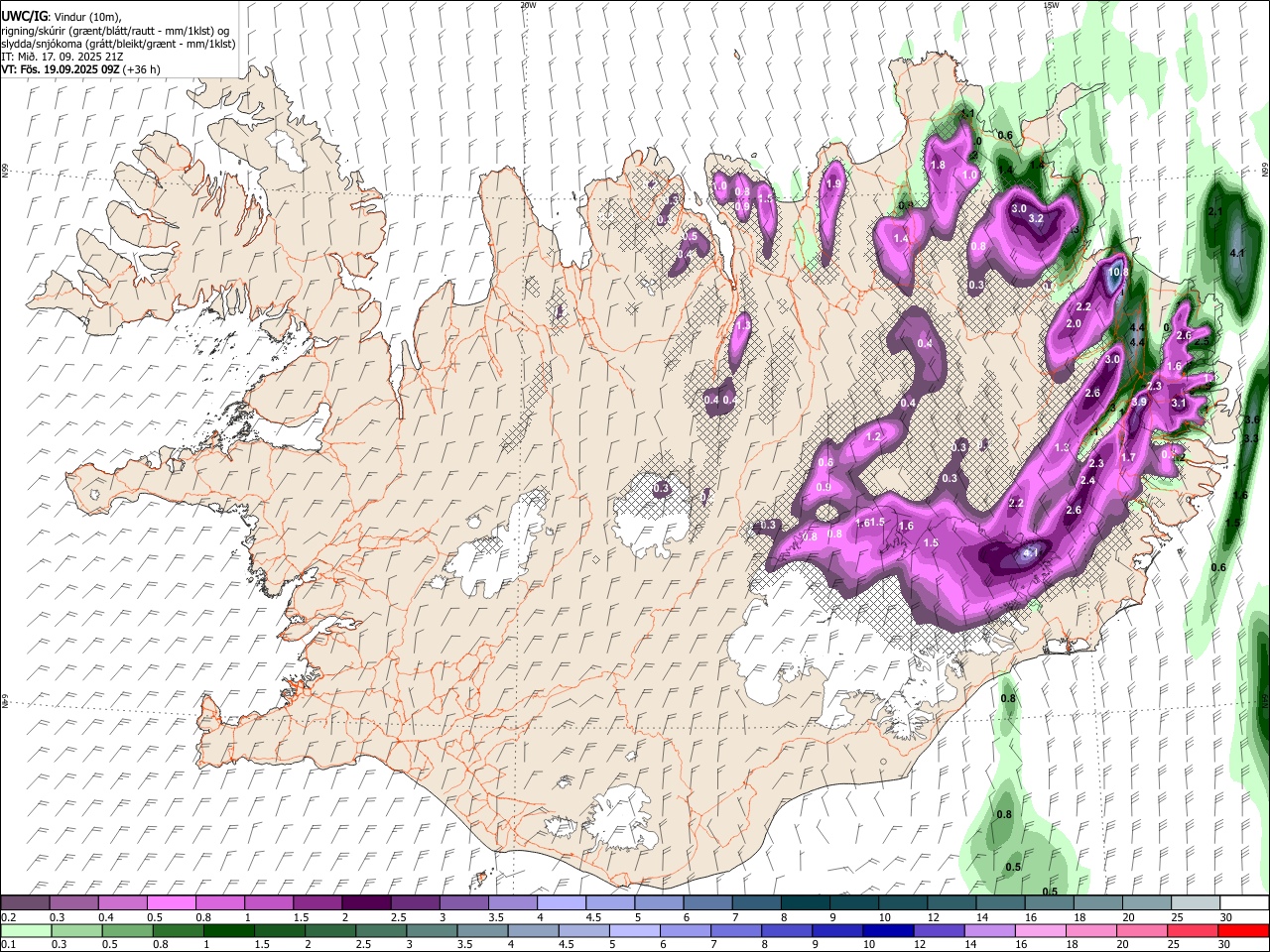The width and height of the screenshot is (1270, 952).
Task: Select the "IT: Mið. 17. 09. 2025 21Z" initial time
Action: coord(62,57)
